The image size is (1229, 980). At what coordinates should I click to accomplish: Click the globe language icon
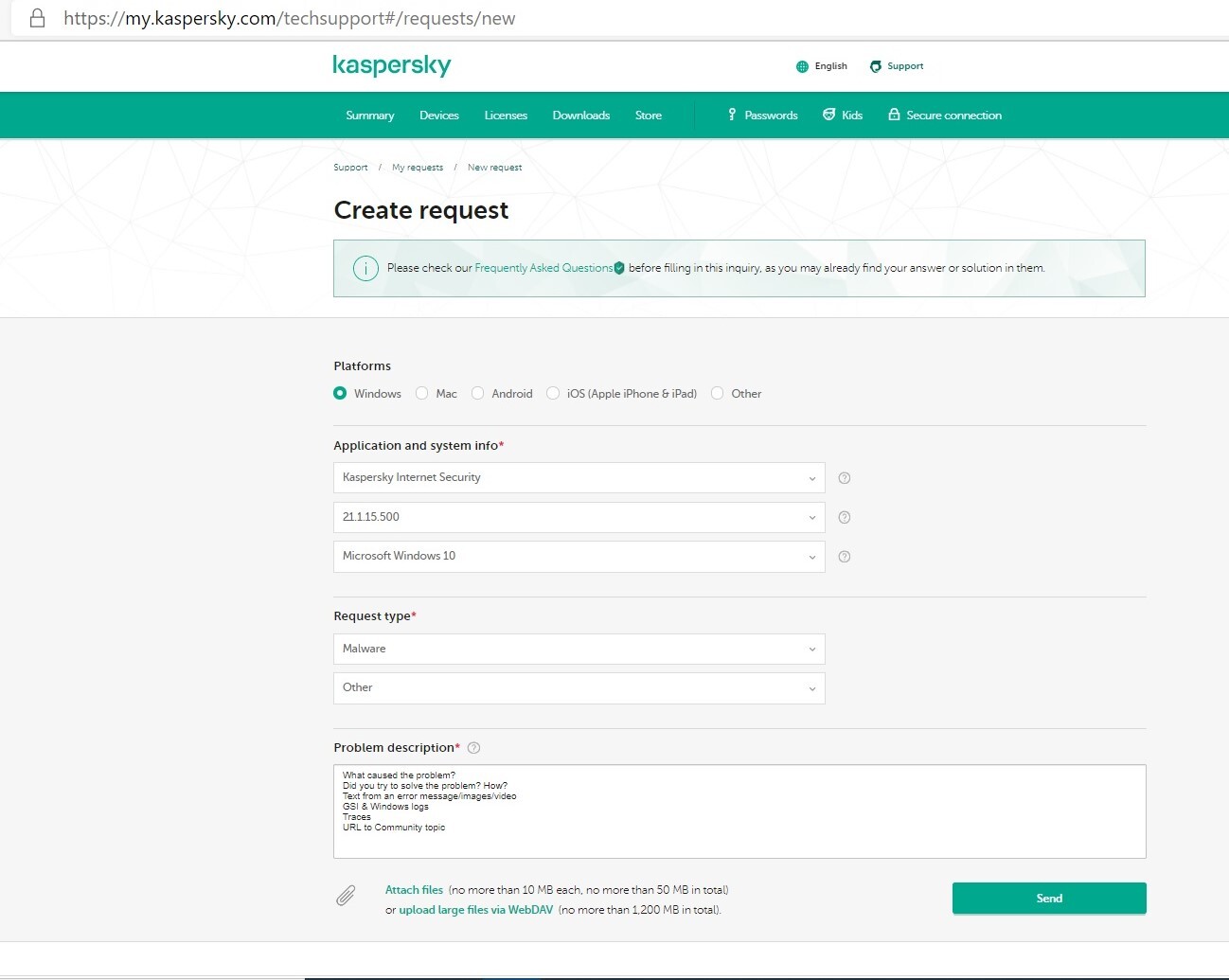tap(802, 66)
